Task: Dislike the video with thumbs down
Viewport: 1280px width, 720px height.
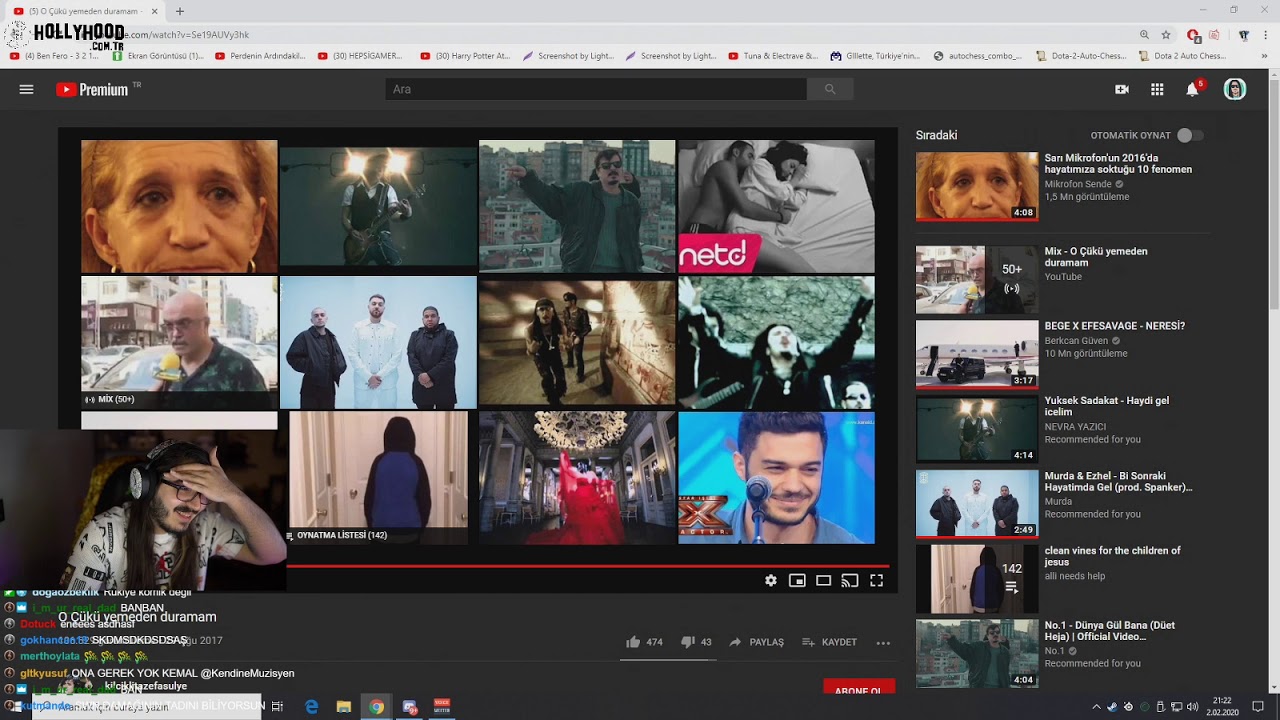Action: click(x=688, y=642)
